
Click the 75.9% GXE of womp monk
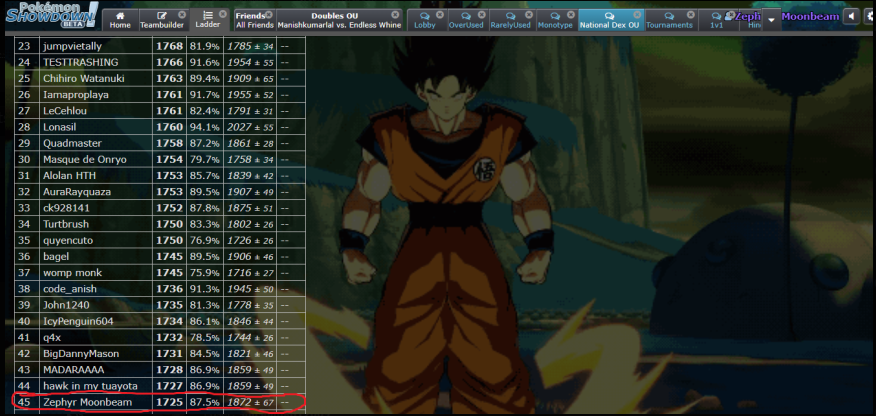click(204, 272)
